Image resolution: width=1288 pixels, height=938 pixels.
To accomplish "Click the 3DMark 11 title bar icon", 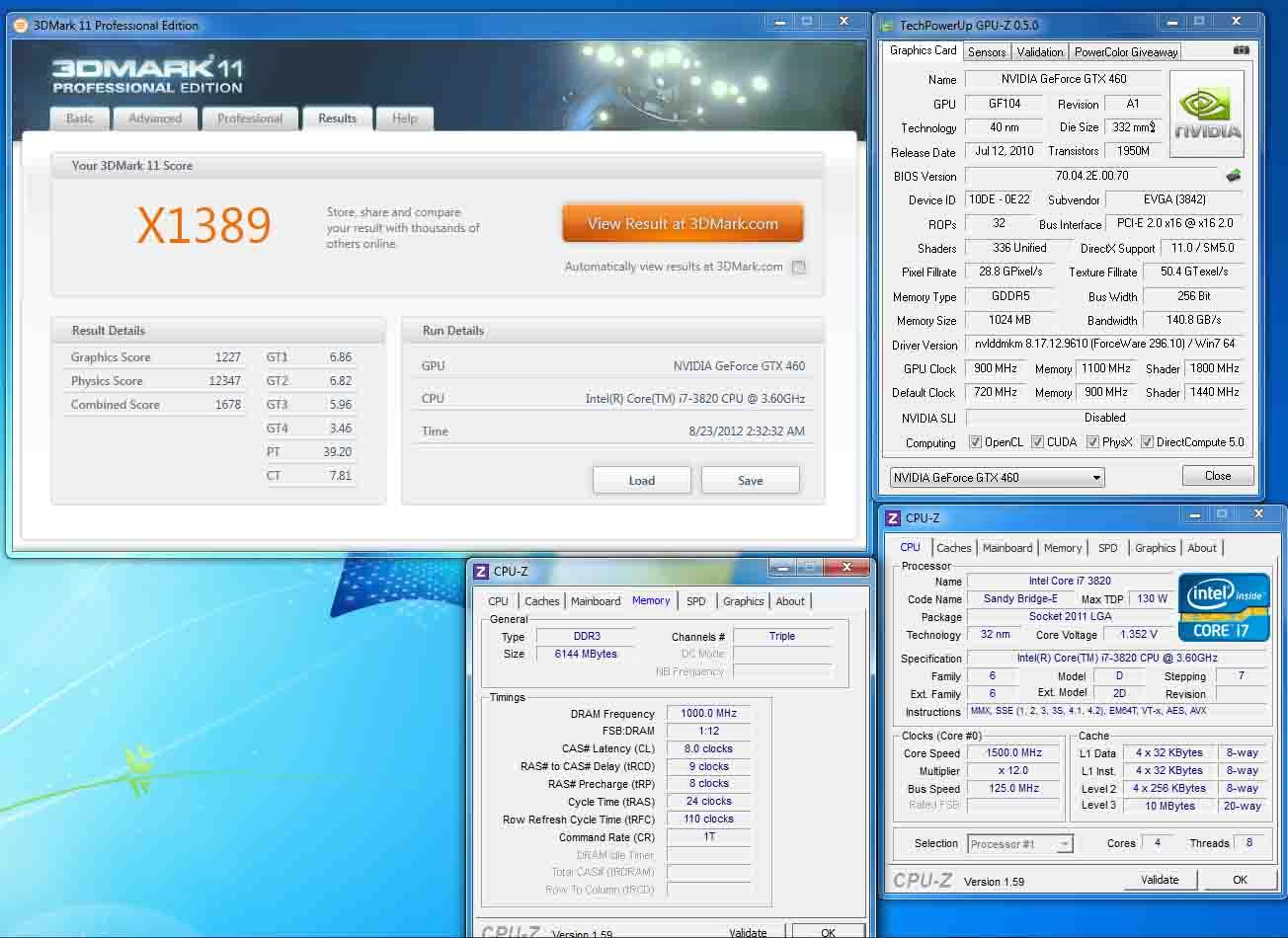I will tap(21, 25).
